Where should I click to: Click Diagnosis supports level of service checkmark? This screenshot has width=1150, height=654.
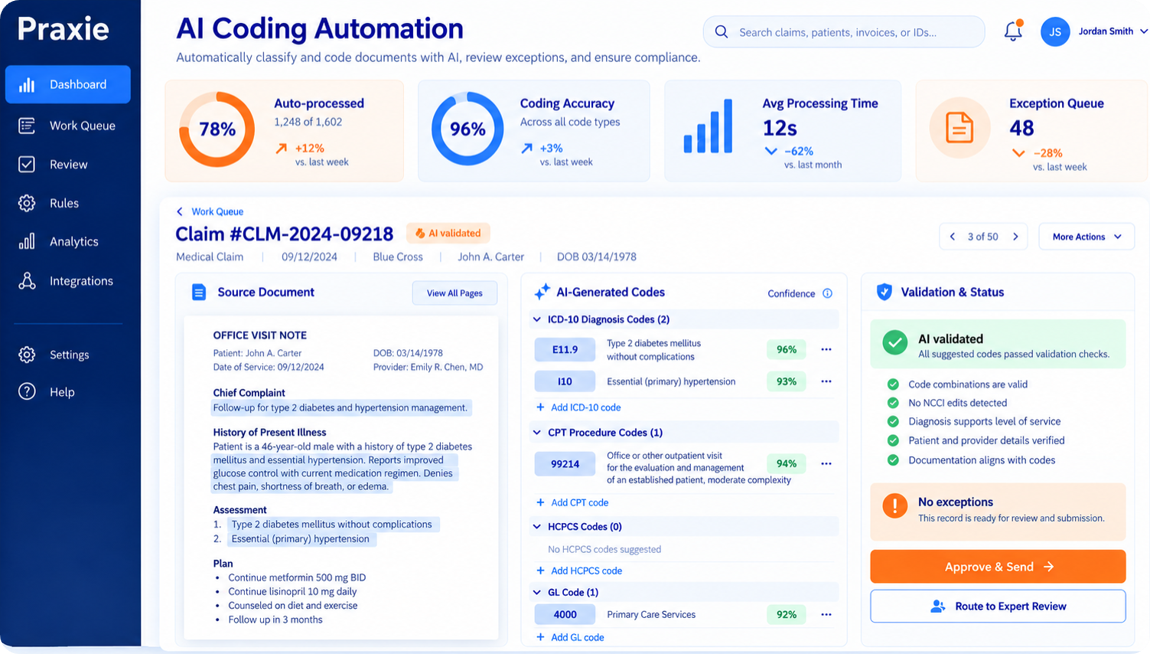893,422
